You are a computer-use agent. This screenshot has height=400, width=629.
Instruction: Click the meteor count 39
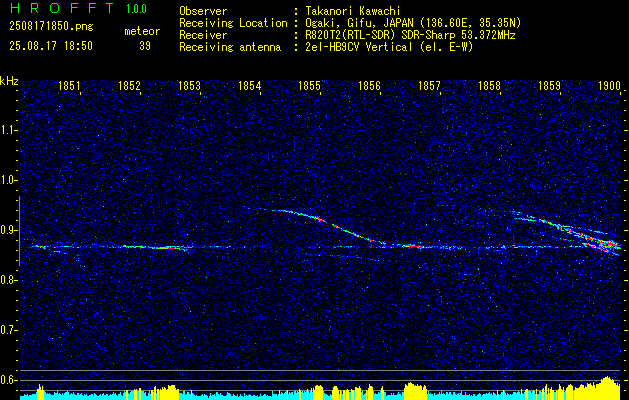point(145,46)
